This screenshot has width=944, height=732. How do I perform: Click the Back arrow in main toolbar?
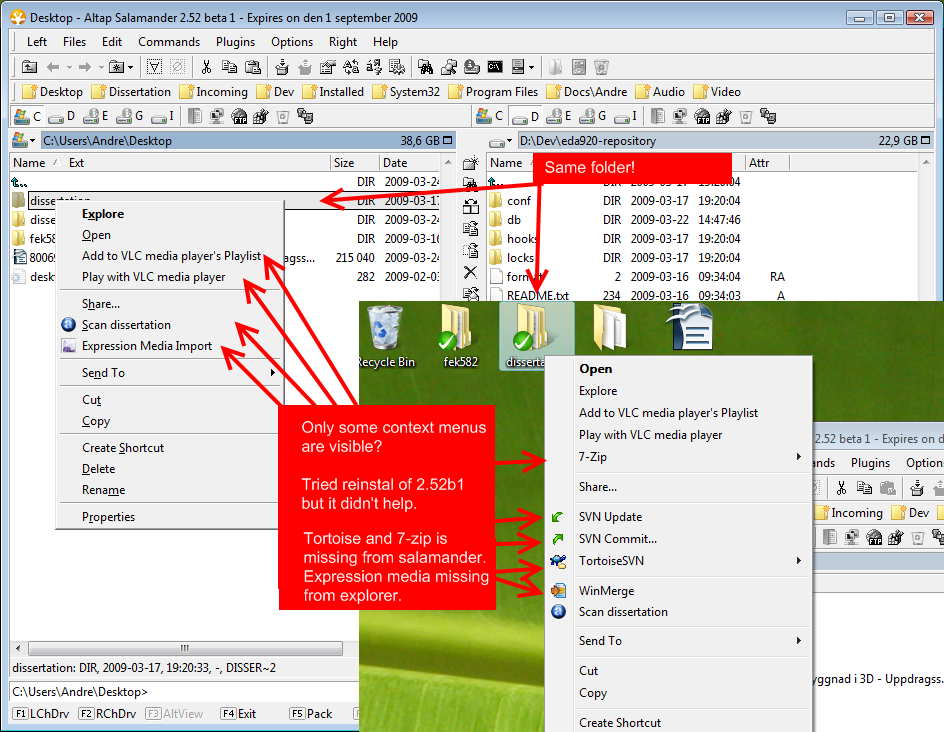coord(53,67)
